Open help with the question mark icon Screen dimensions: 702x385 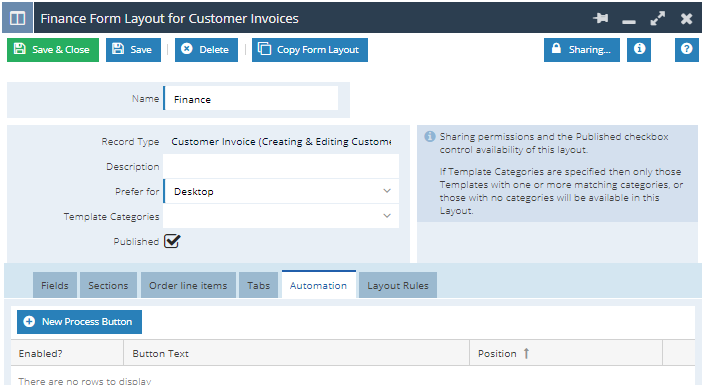pos(686,49)
